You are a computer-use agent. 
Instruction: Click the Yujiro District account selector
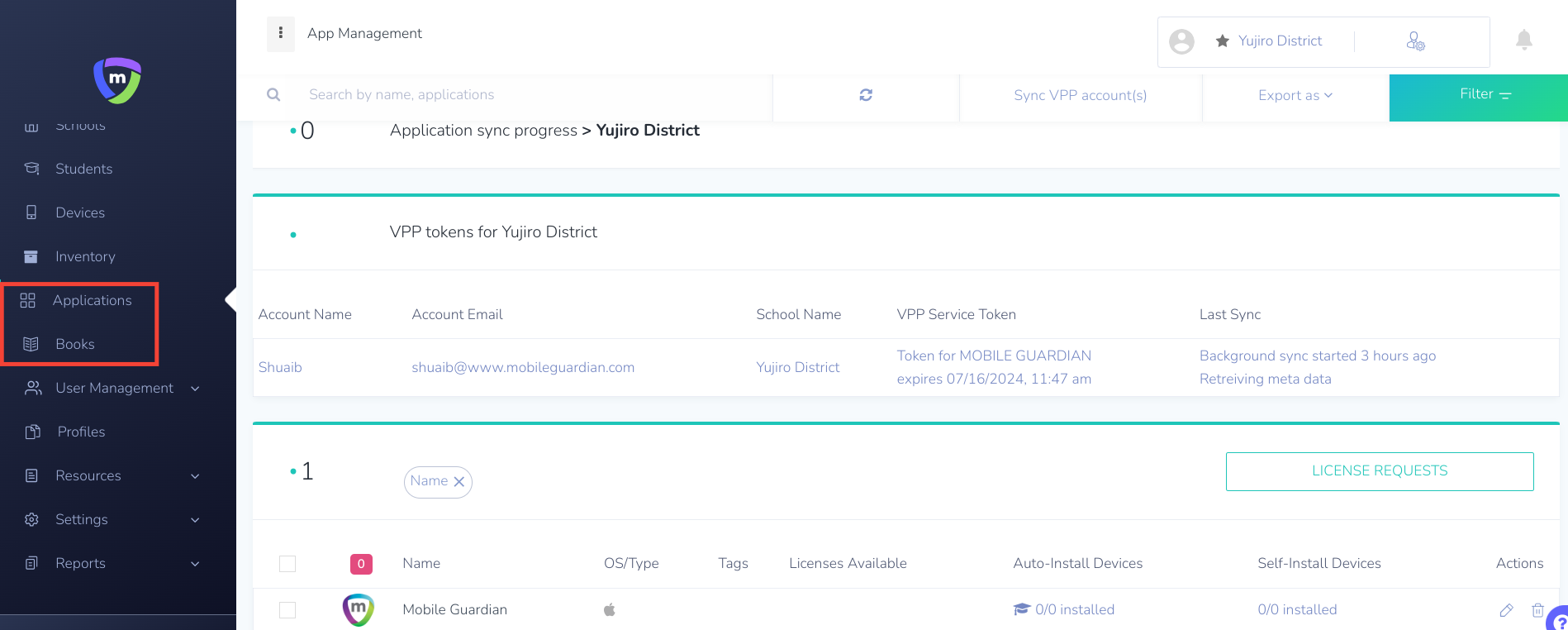pos(1280,41)
